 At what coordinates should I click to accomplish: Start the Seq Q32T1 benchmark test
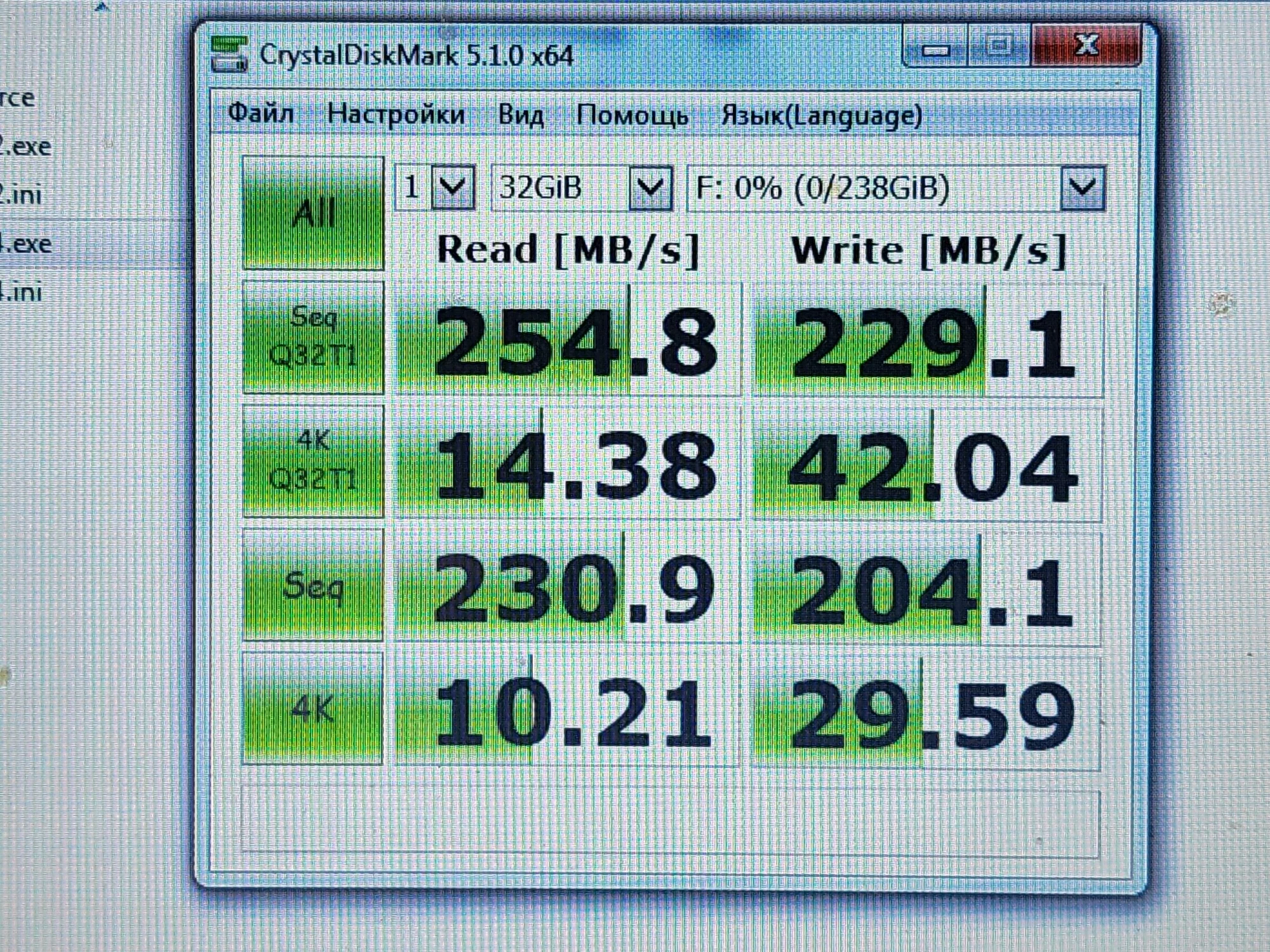(313, 337)
